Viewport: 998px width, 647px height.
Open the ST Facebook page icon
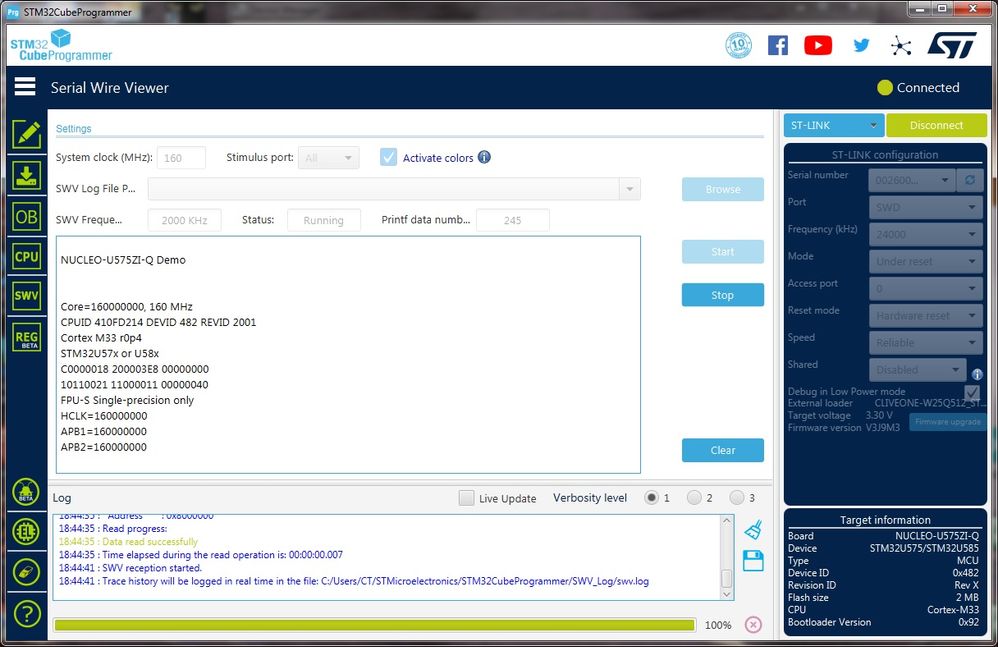point(778,45)
